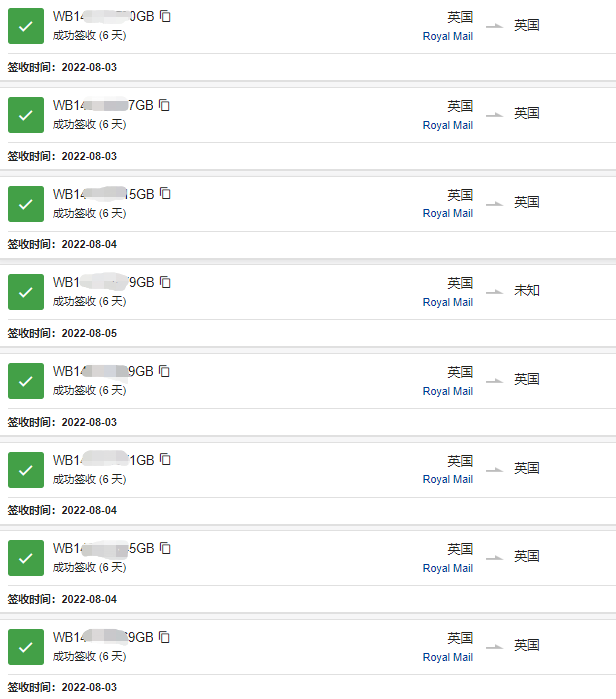Click the 未知 destination label

point(527,291)
